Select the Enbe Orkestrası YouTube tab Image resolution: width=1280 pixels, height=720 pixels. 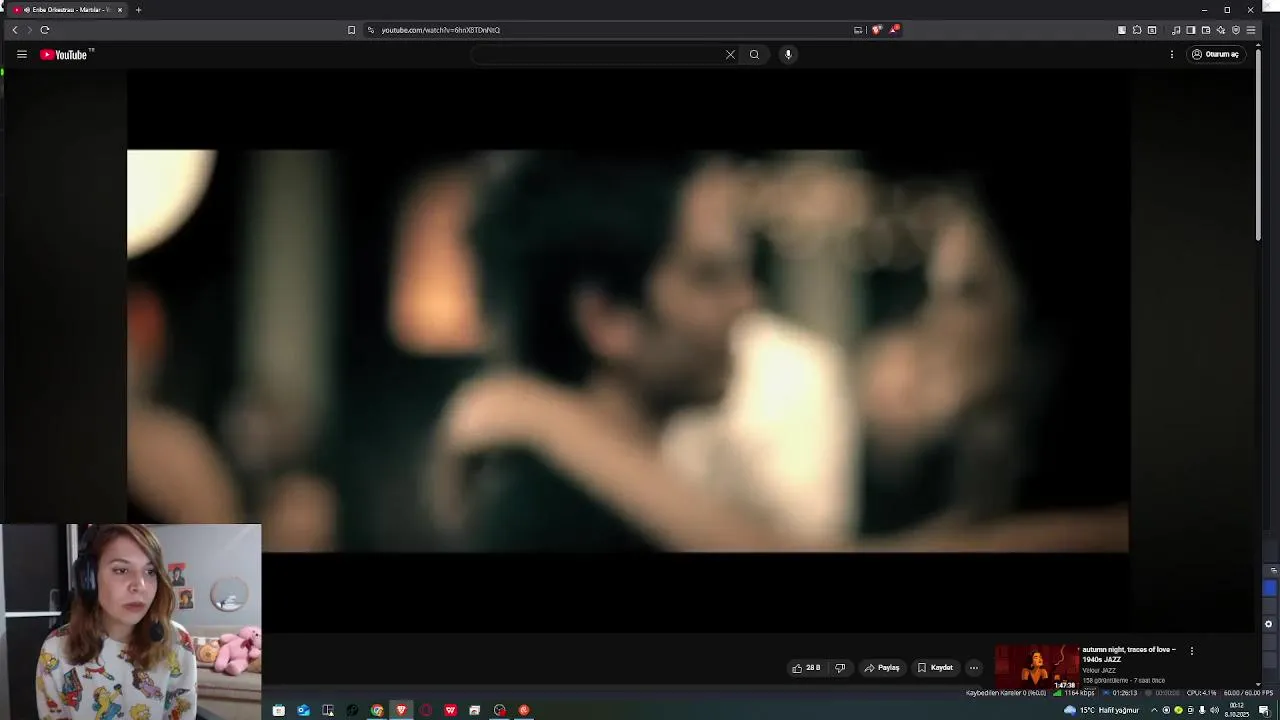(x=66, y=10)
